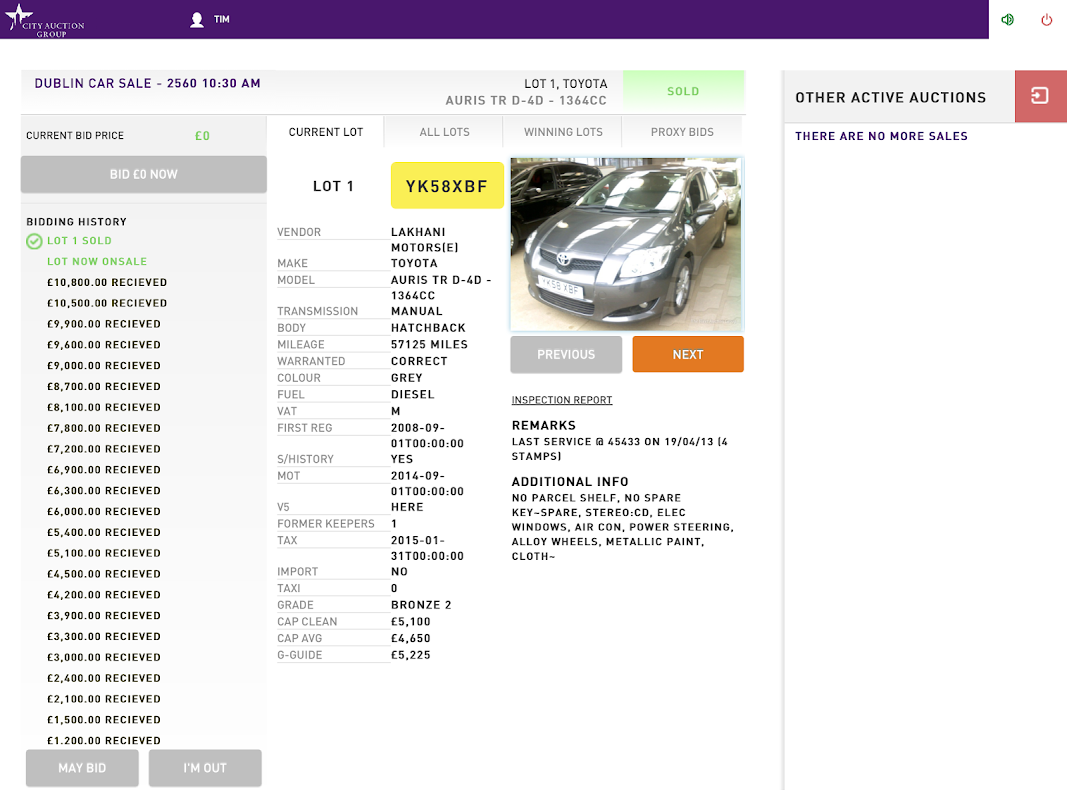Click the £10,800.00 received bid entry

pyautogui.click(x=107, y=282)
